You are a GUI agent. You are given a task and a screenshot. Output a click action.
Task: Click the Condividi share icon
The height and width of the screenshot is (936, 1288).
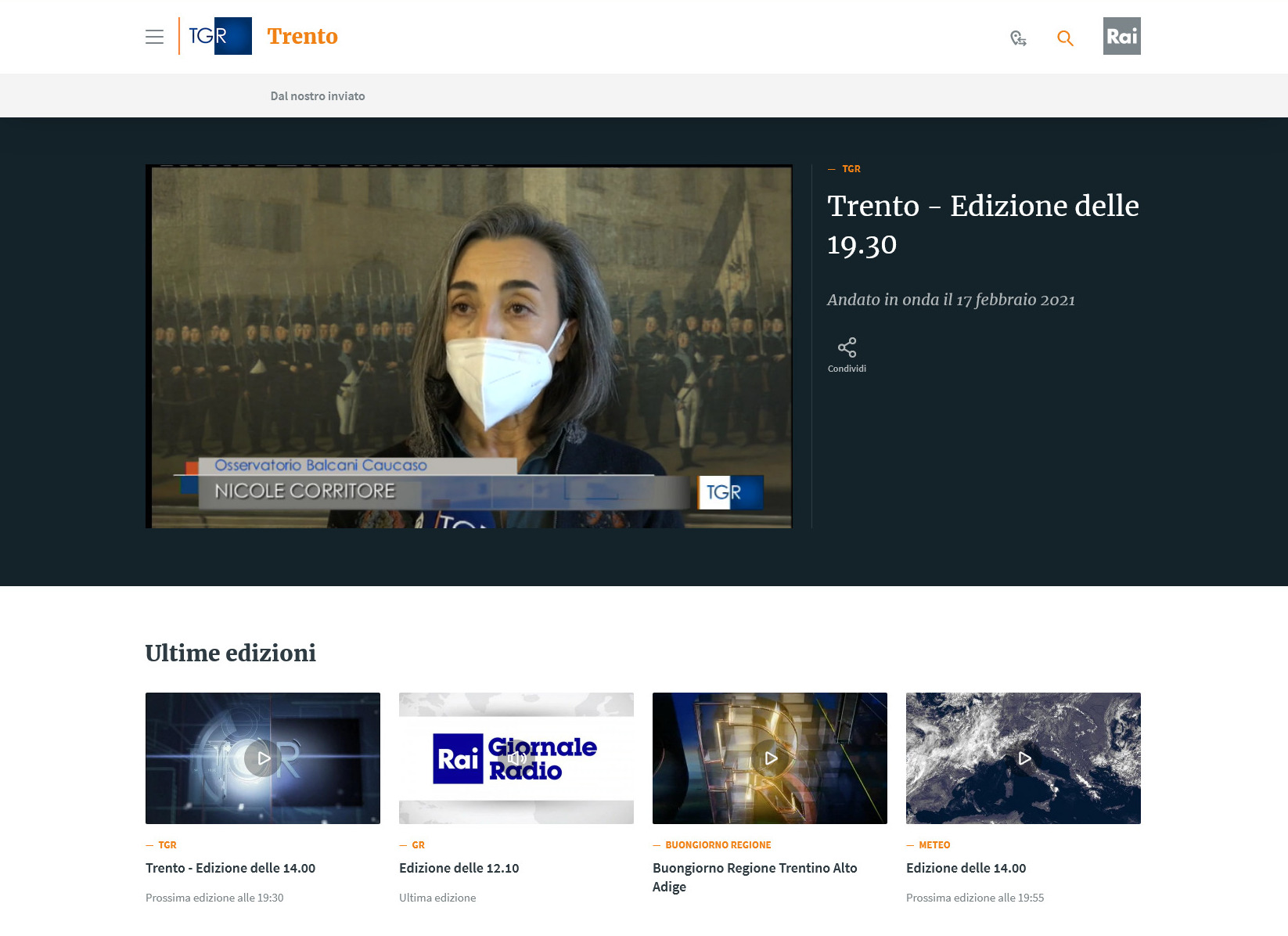[x=847, y=347]
